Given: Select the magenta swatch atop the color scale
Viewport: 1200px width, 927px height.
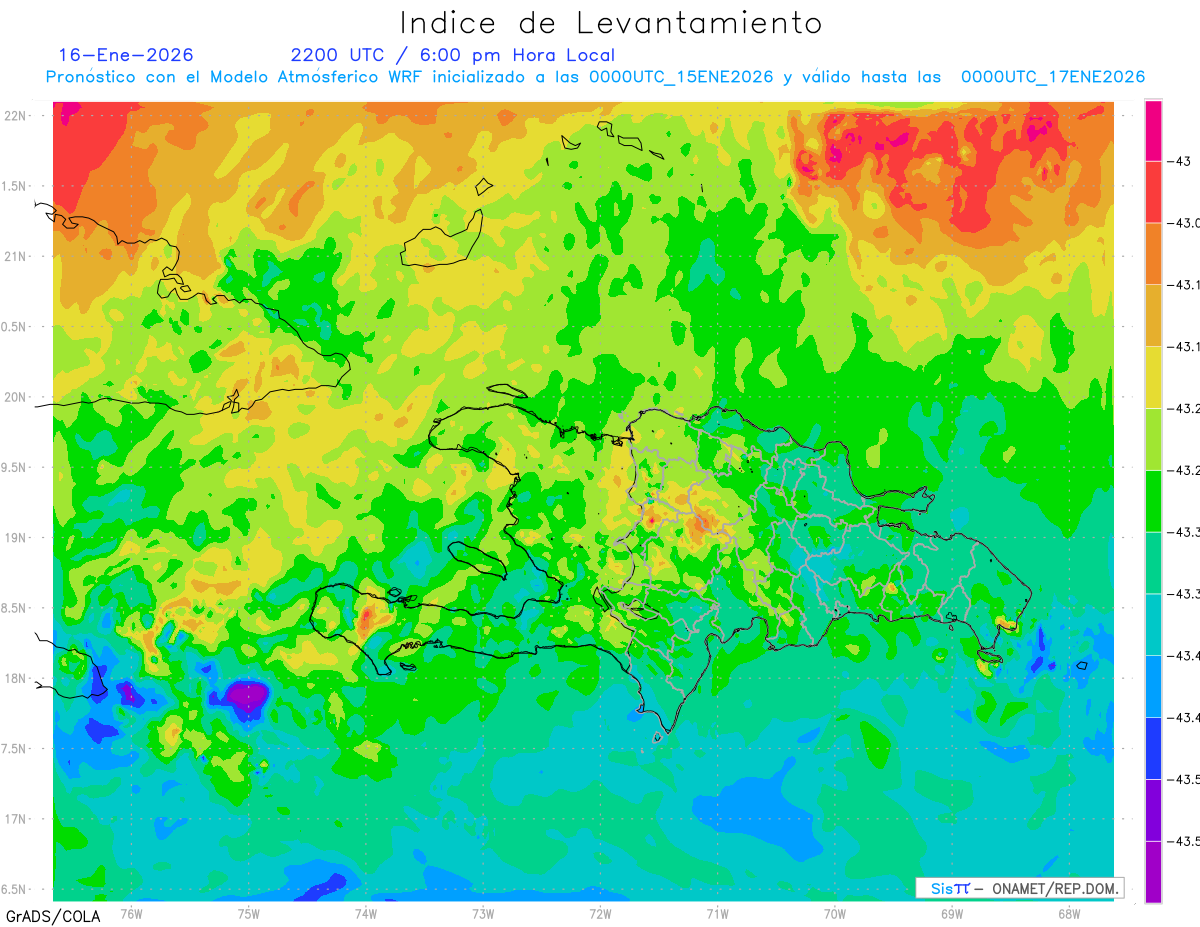Looking at the screenshot, I should click(1153, 131).
